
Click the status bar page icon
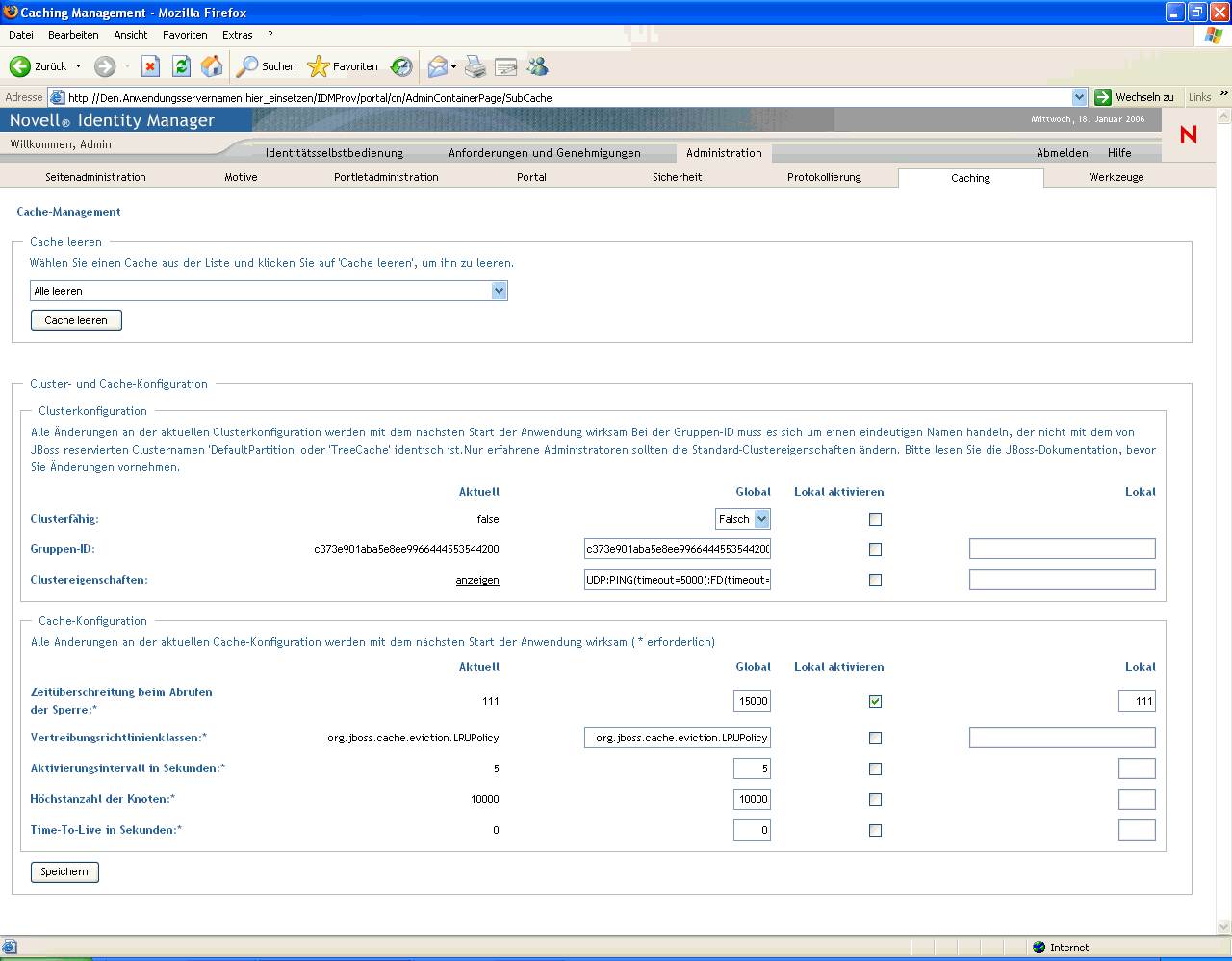[x=9, y=948]
